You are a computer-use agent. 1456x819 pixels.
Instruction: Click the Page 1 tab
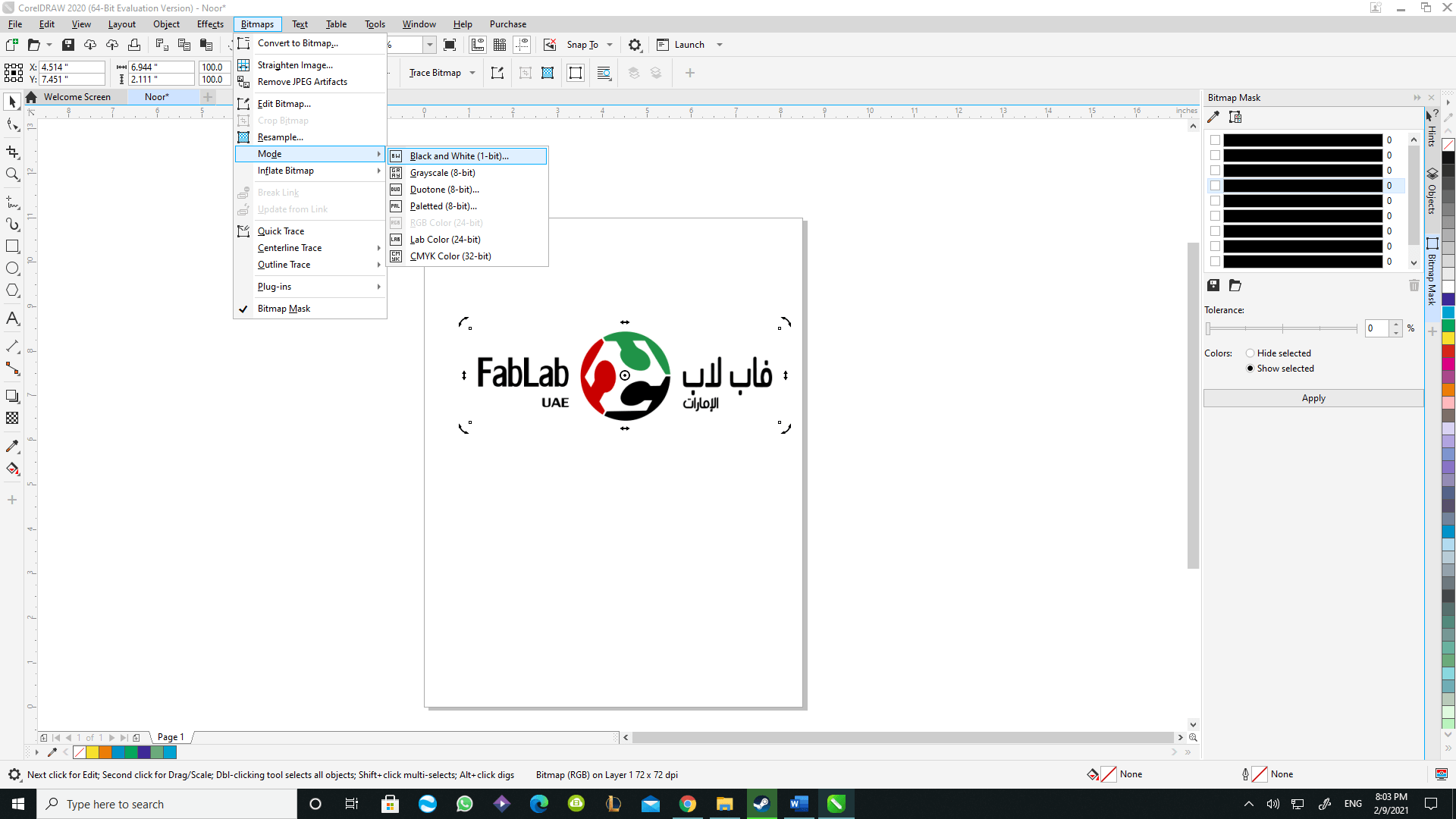click(x=171, y=737)
